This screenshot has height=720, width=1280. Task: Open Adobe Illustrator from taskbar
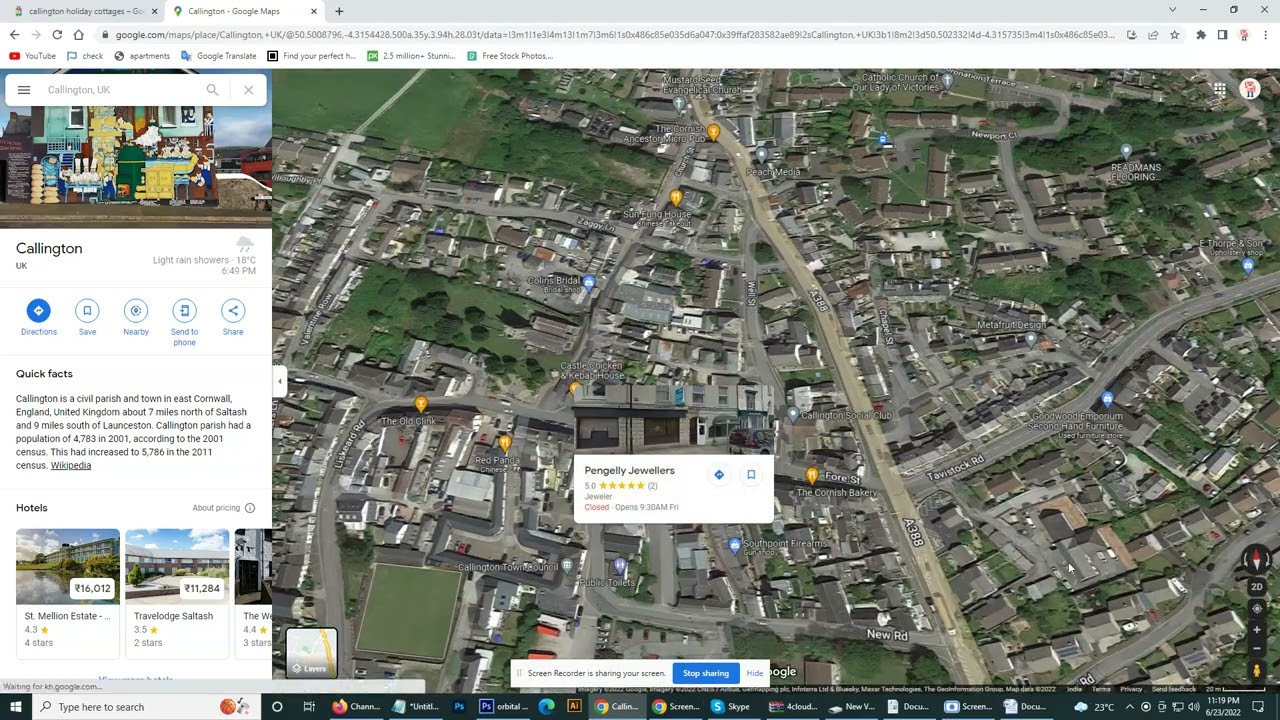574,707
